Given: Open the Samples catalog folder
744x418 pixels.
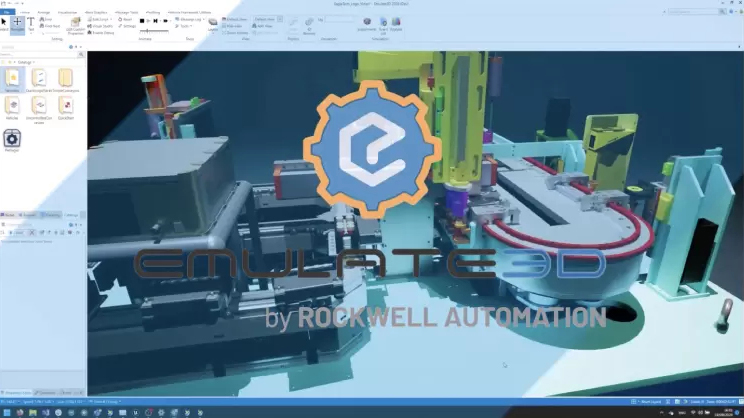Looking at the screenshot, I should point(12,80).
